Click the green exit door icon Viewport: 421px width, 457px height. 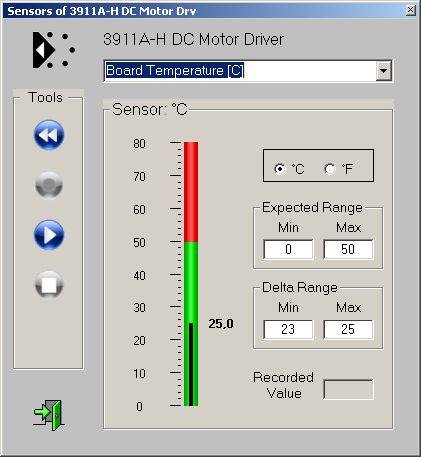[49, 415]
